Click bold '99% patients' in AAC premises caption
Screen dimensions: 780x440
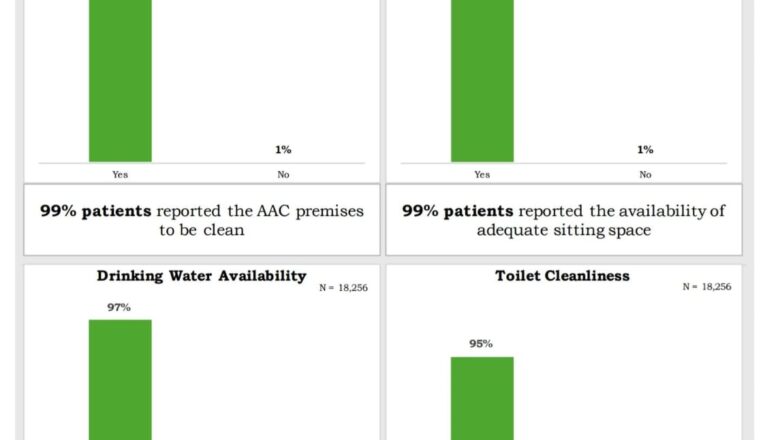(96, 211)
